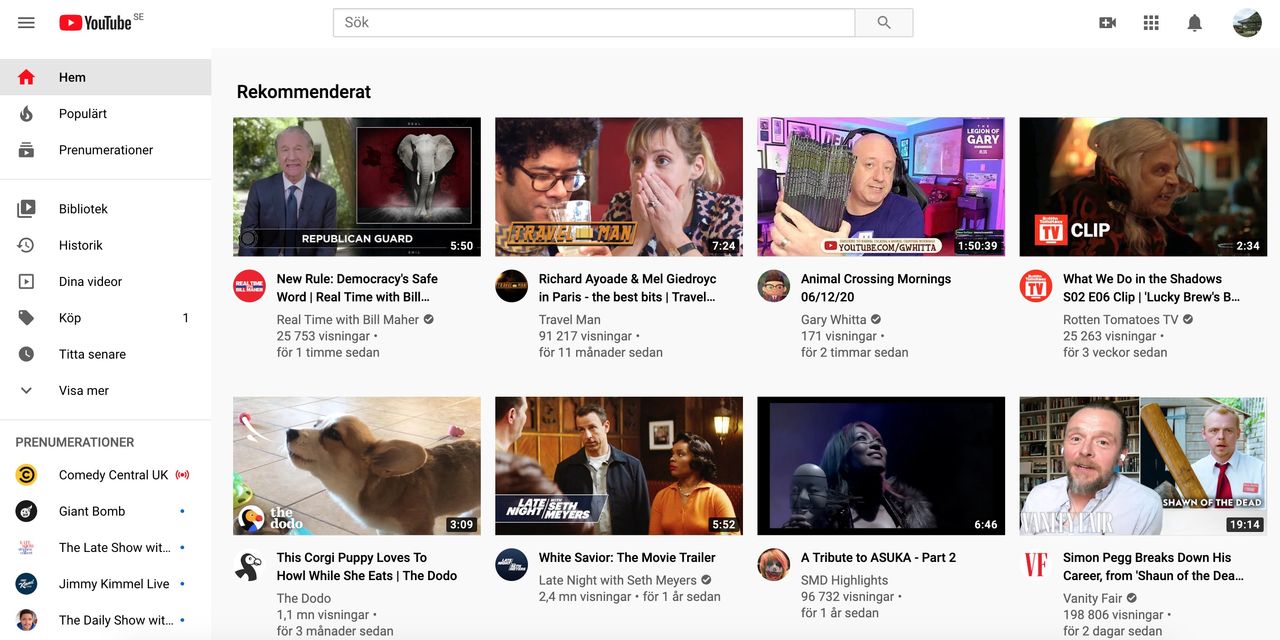Play the Gary Whitta stream thumbnail
Viewport: 1280px width, 640px height.
[881, 187]
